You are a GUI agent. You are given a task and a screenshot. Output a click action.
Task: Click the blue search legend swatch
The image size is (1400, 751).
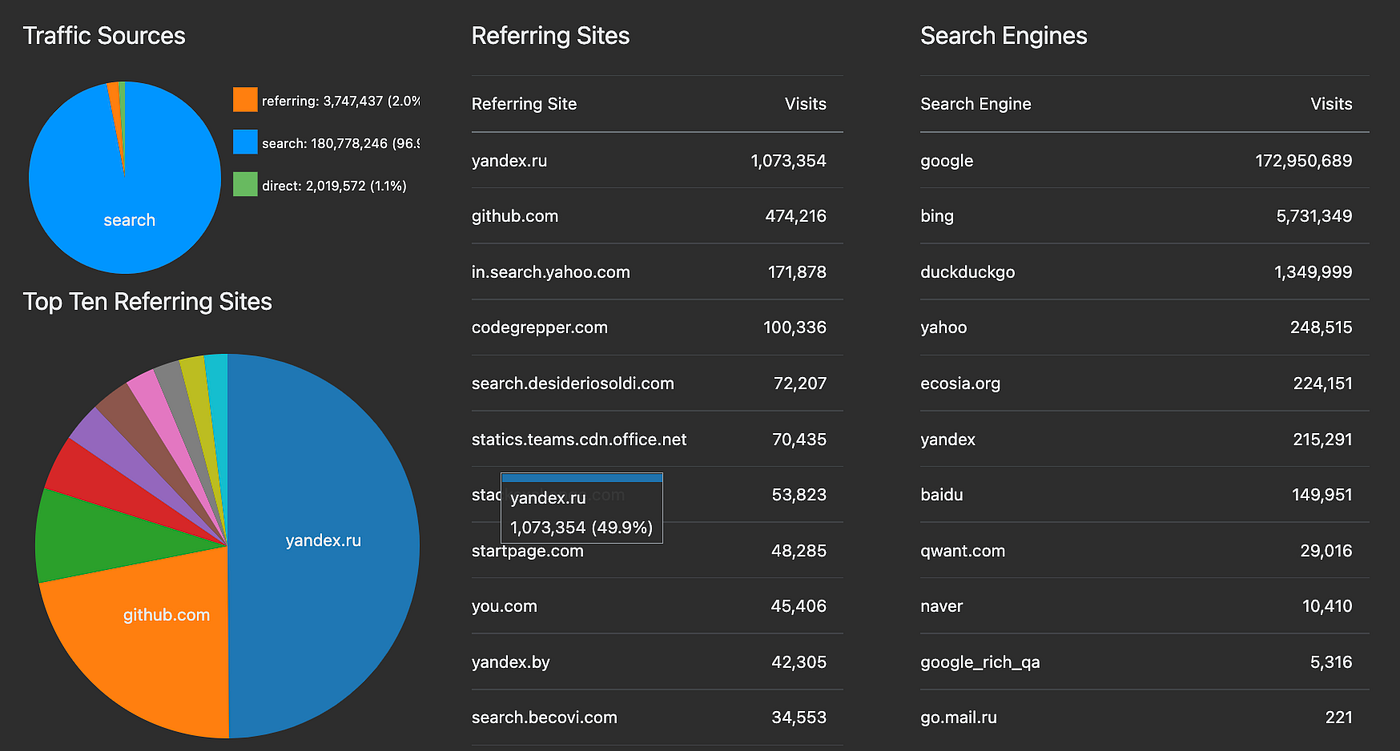click(245, 143)
